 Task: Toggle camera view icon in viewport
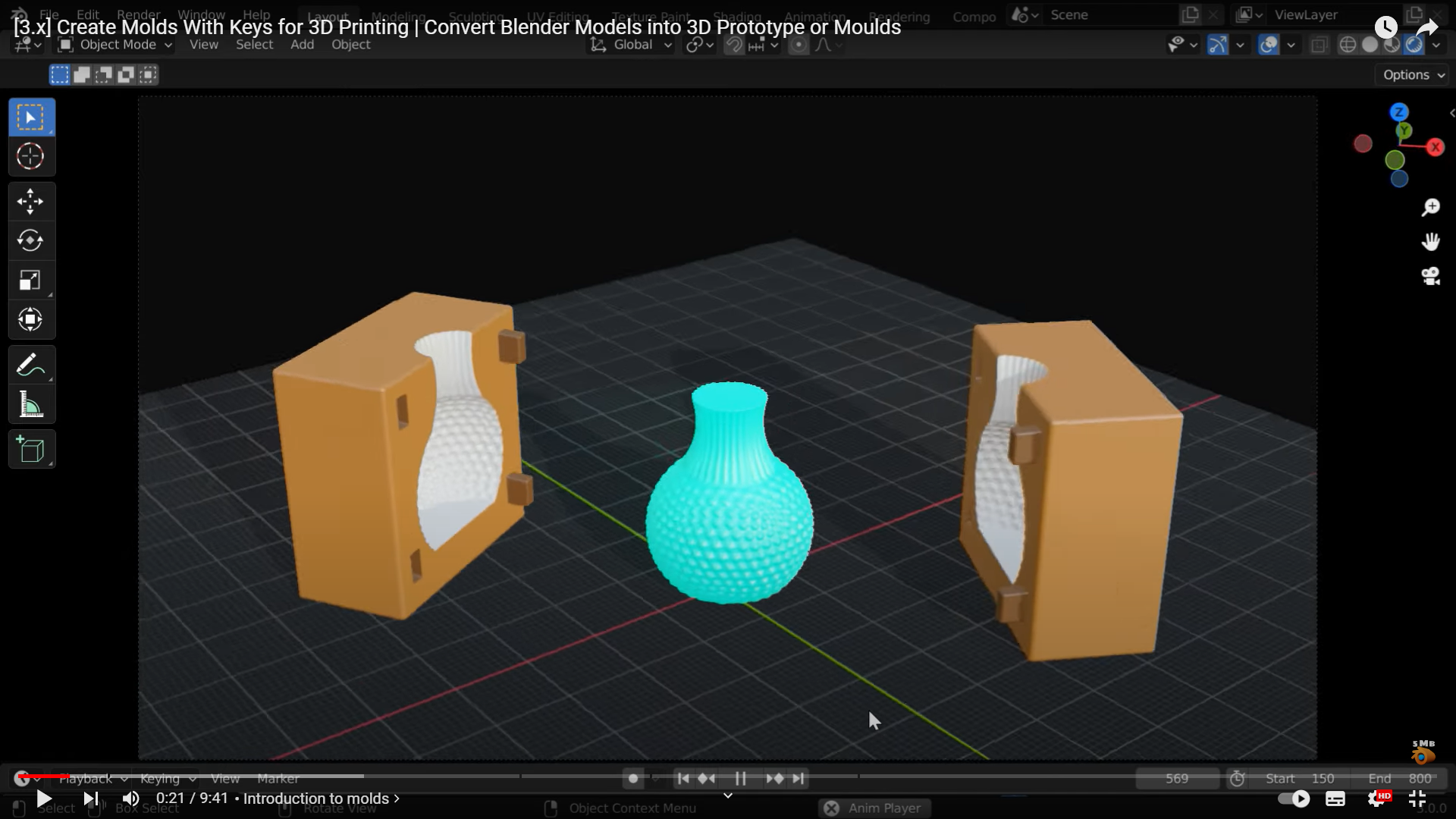[1430, 276]
